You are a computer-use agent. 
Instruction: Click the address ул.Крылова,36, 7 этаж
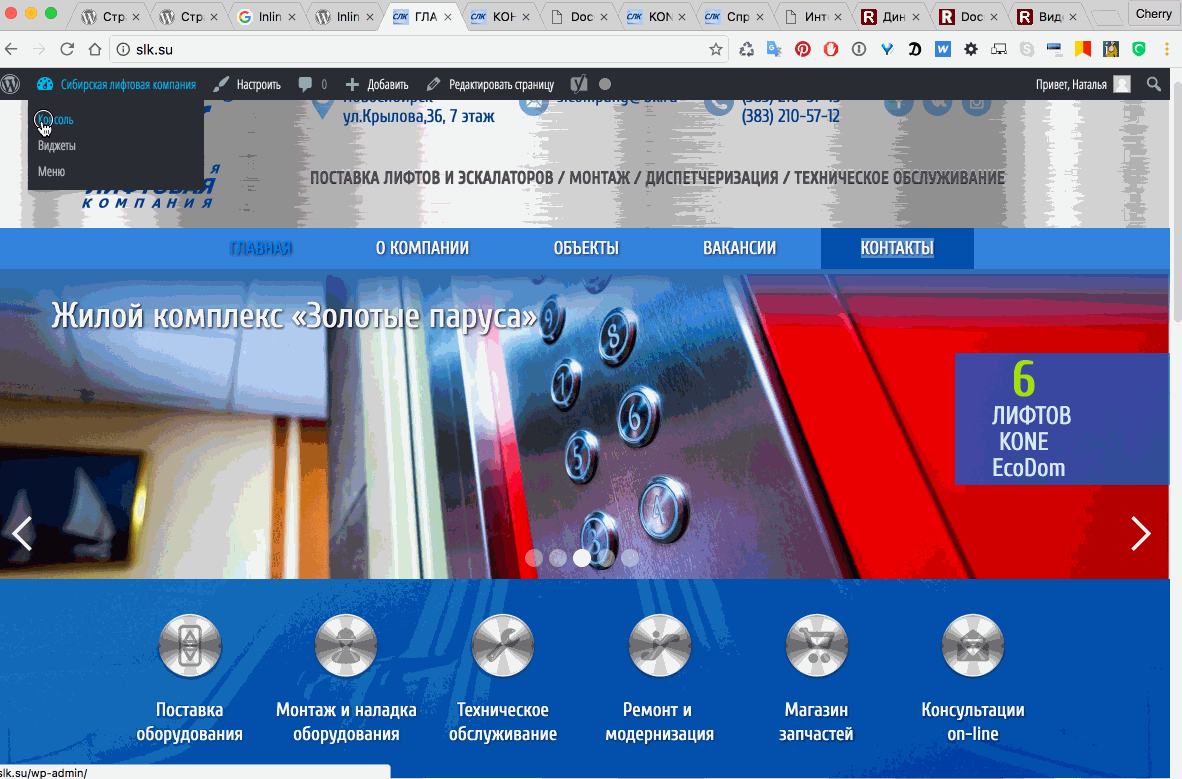point(419,116)
